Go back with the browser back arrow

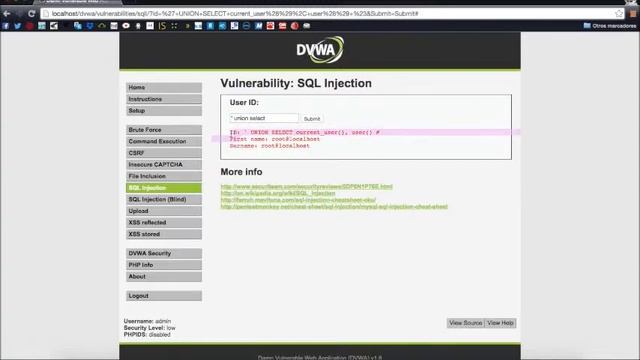pyautogui.click(x=7, y=13)
